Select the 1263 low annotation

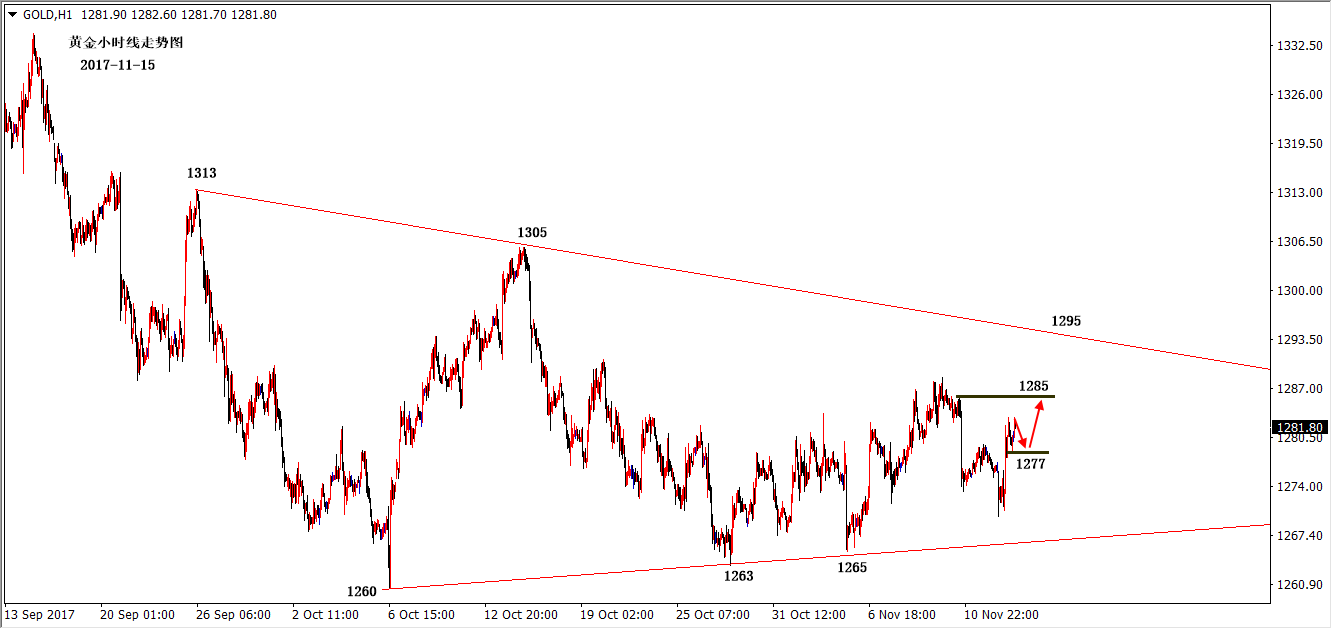point(738,576)
